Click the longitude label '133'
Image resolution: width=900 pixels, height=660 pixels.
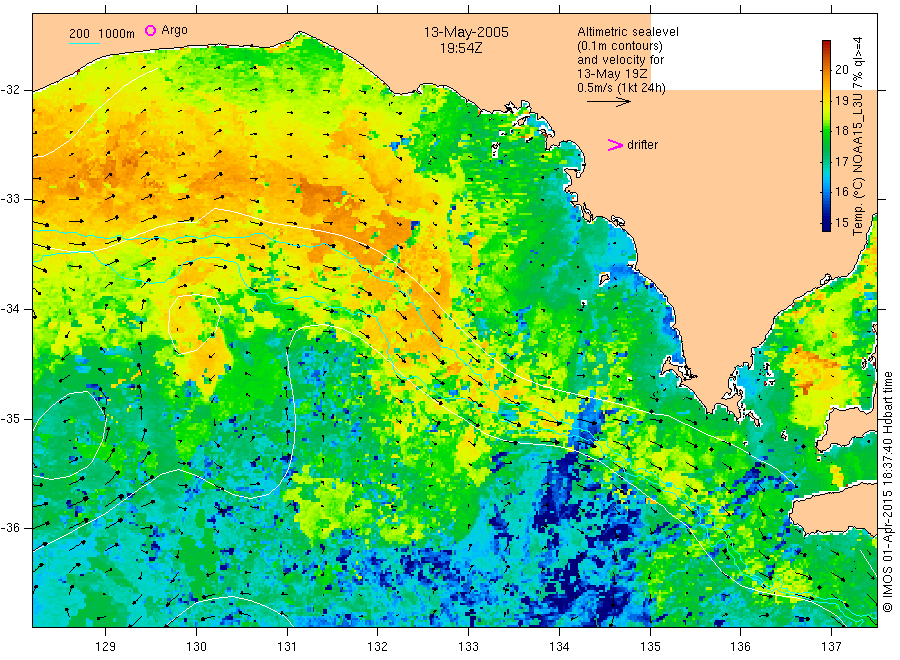468,647
